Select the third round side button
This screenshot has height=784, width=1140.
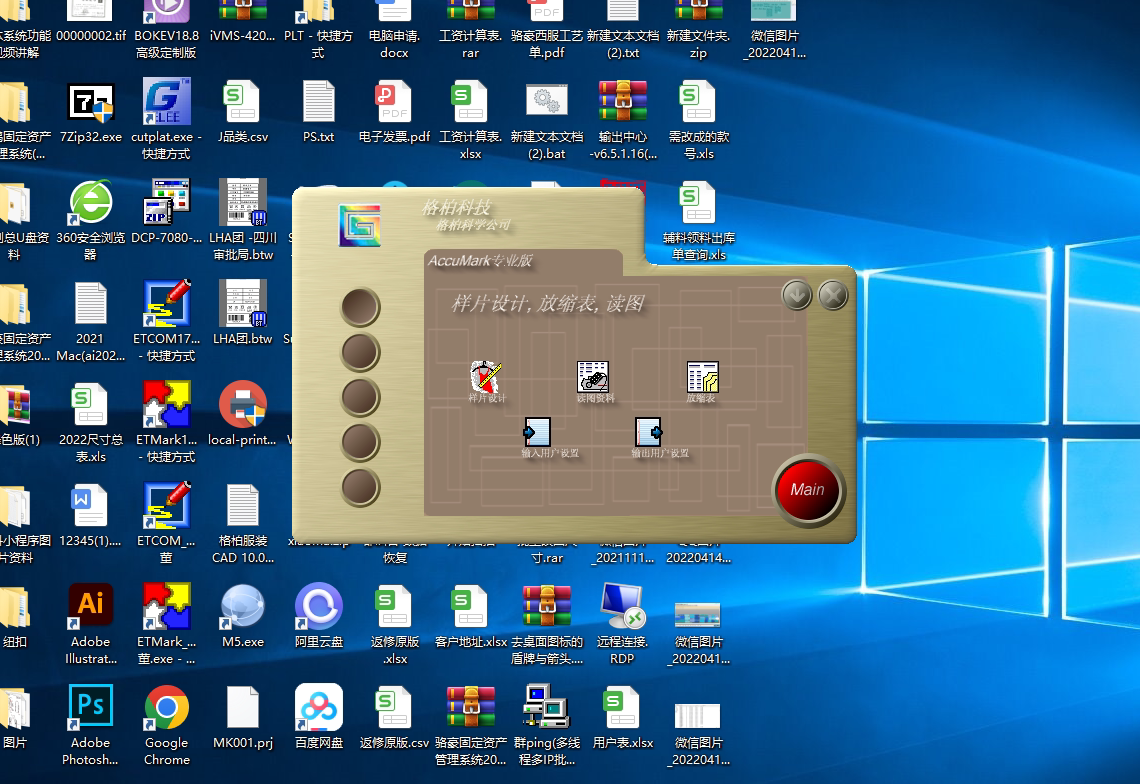(x=361, y=397)
